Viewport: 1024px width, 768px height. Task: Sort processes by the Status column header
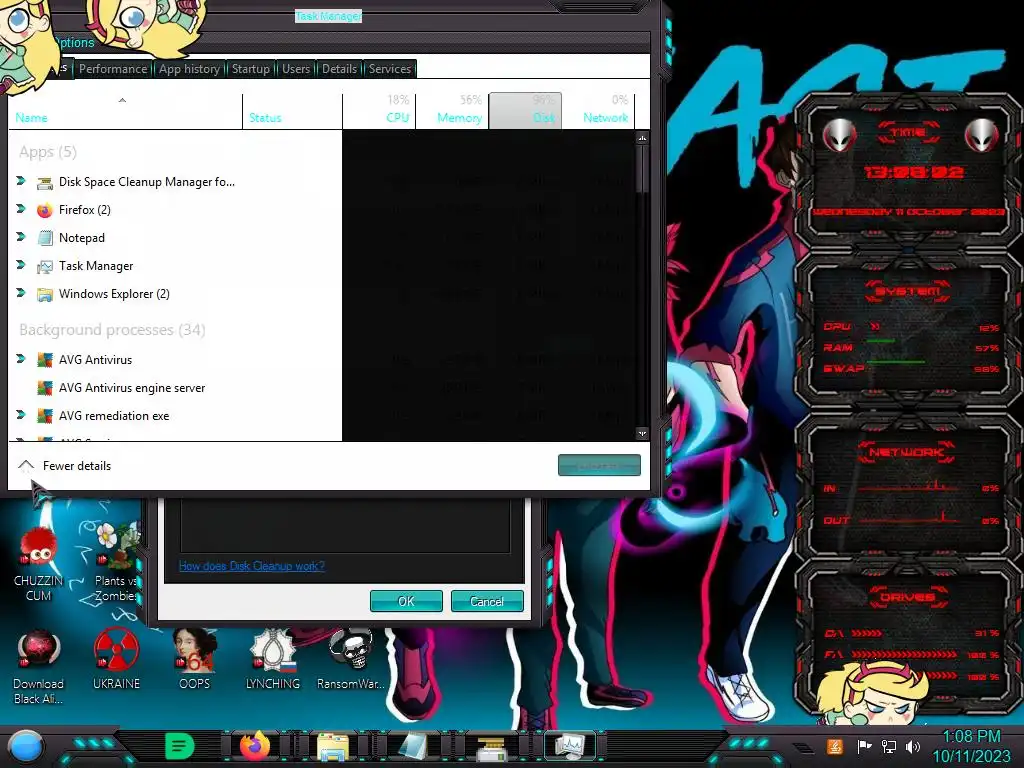[292, 110]
